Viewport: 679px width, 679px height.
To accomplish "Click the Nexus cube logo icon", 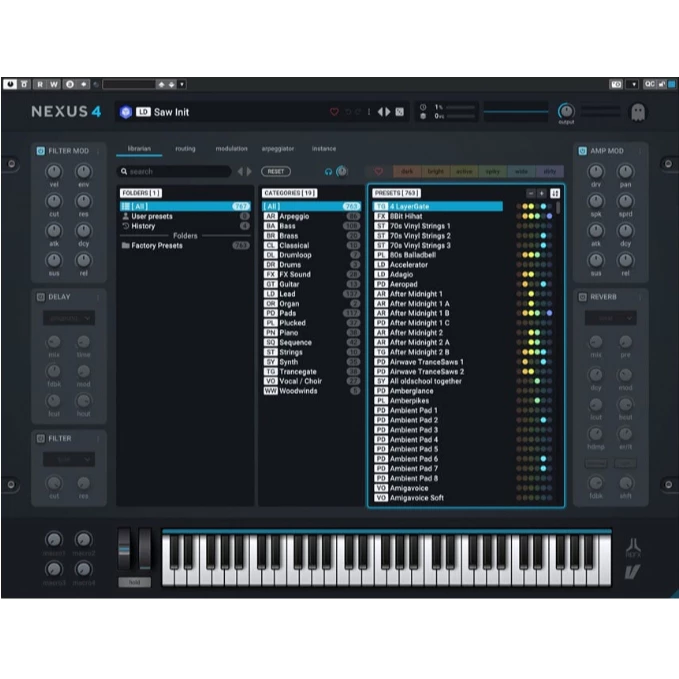I will pos(126,112).
